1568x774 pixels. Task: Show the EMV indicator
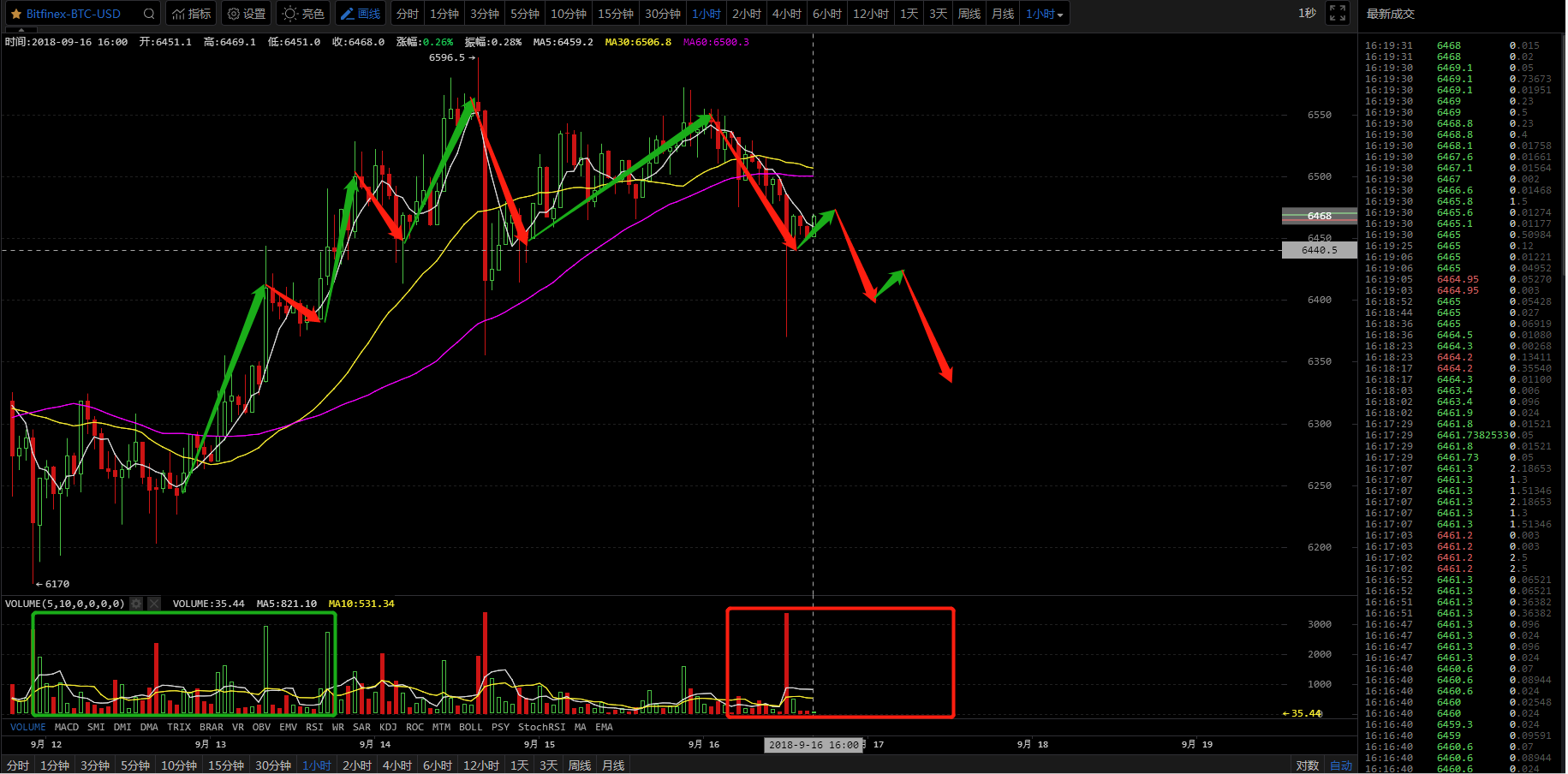click(289, 727)
